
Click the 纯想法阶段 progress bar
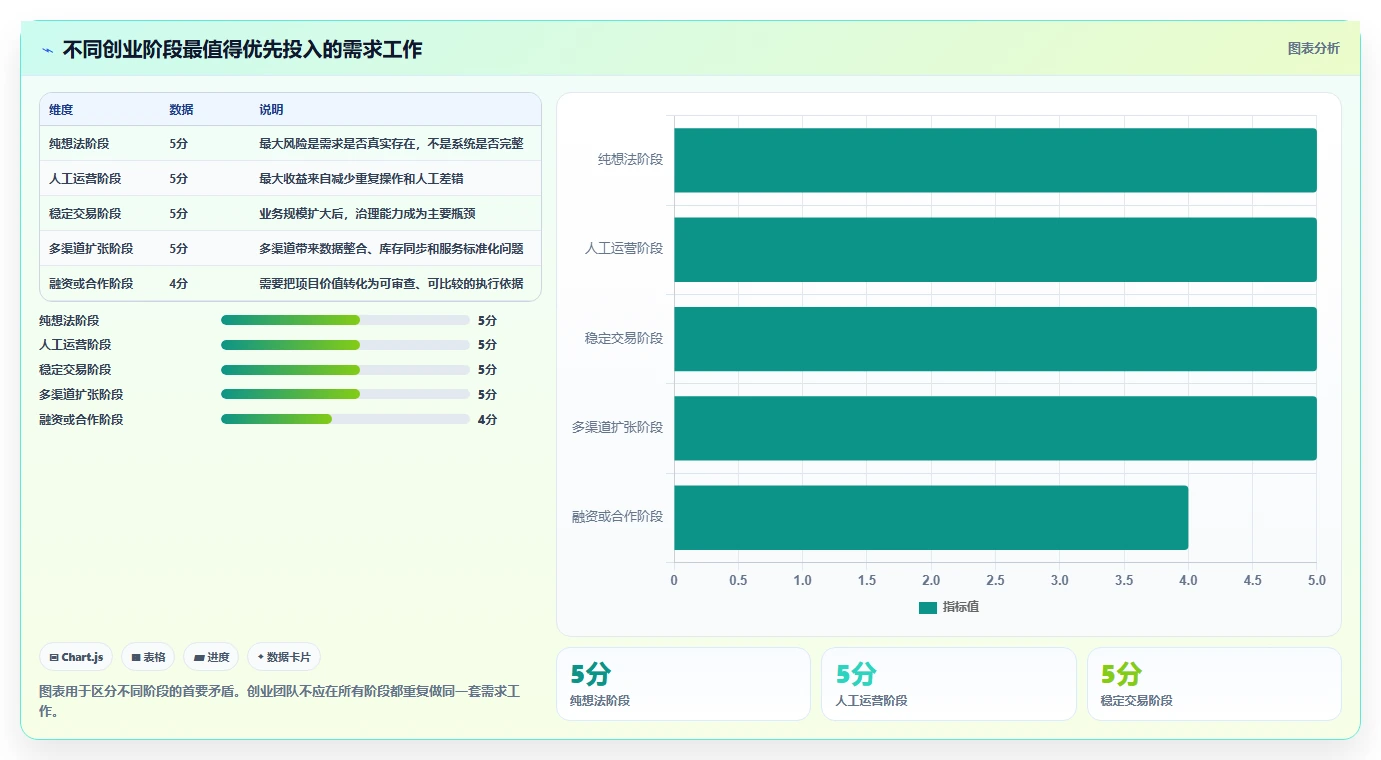(x=345, y=320)
